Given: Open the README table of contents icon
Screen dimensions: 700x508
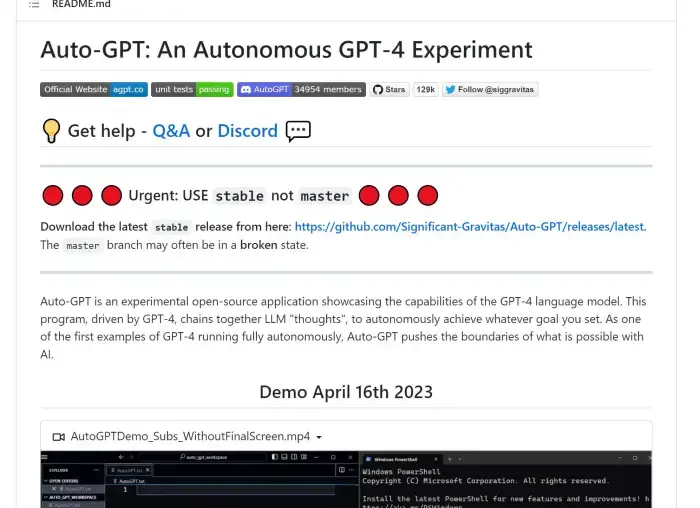Looking at the screenshot, I should tap(34, 5).
